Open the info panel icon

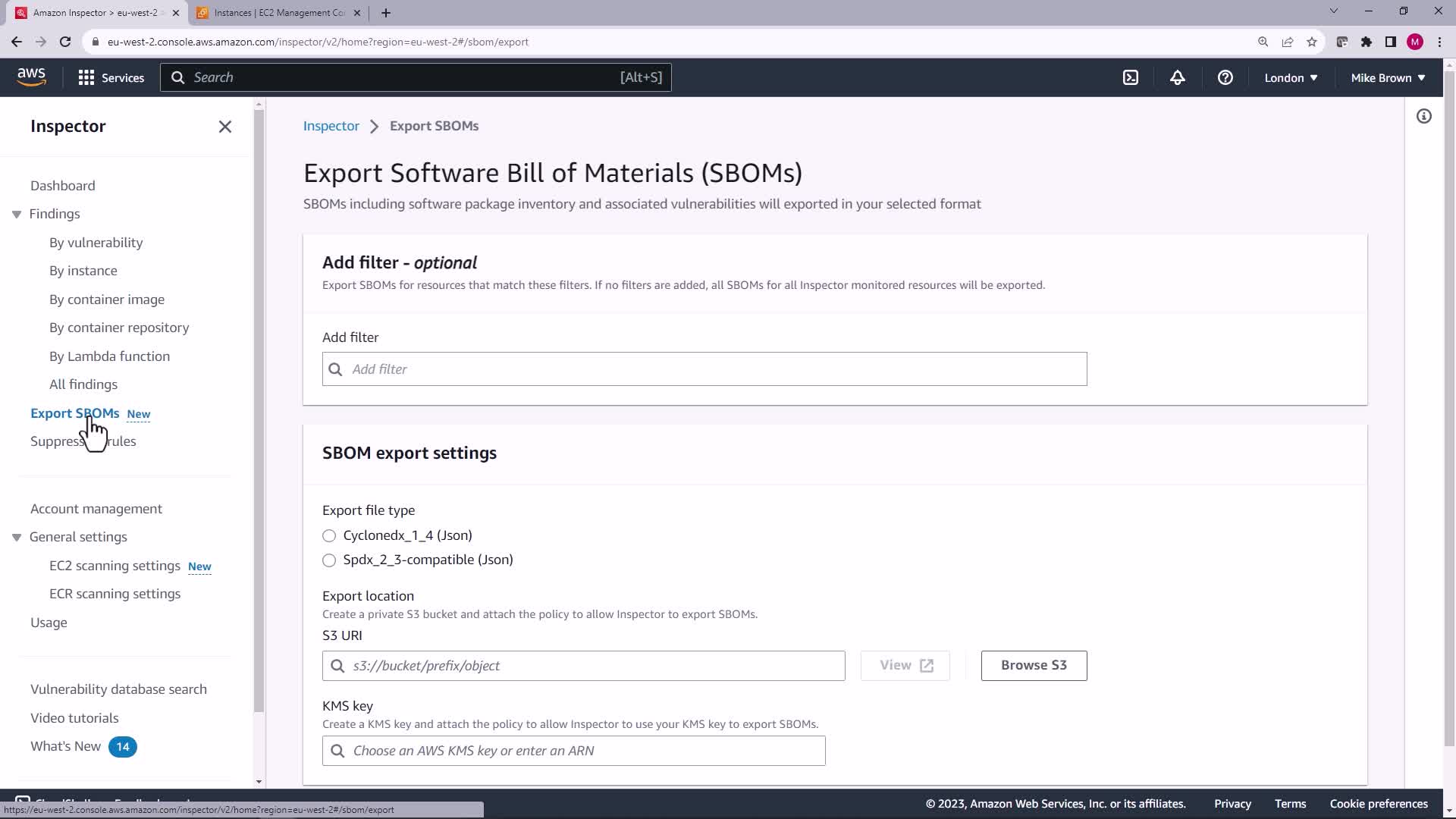[1423, 116]
